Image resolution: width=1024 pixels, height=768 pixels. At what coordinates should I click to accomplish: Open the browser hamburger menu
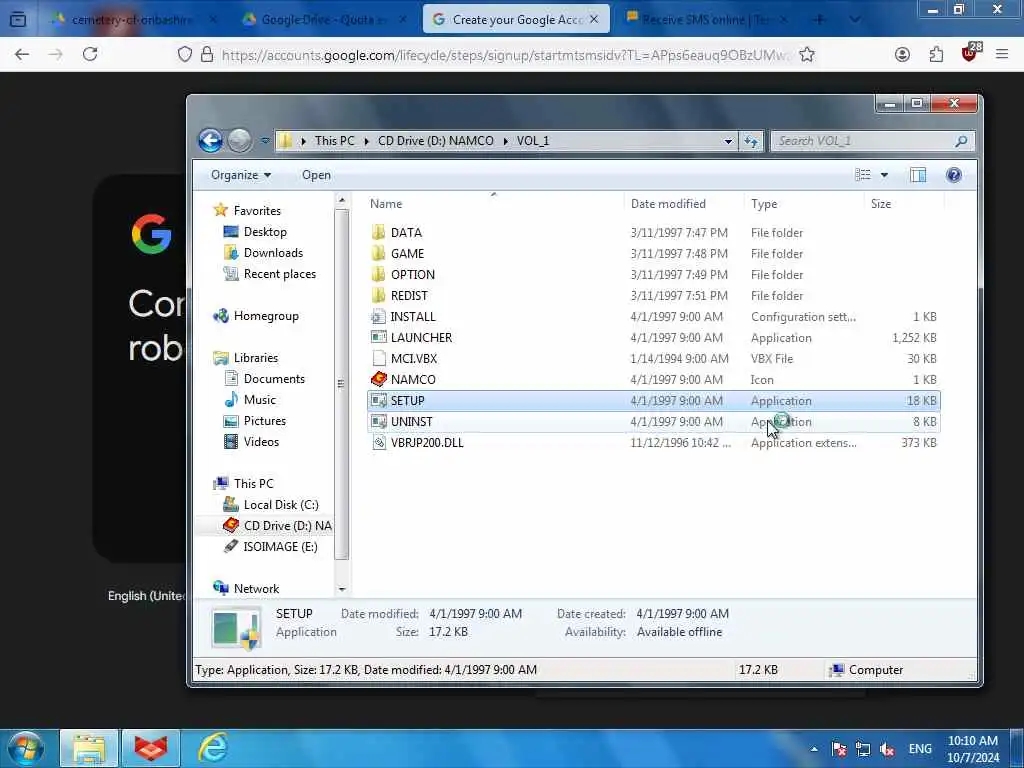[1002, 55]
